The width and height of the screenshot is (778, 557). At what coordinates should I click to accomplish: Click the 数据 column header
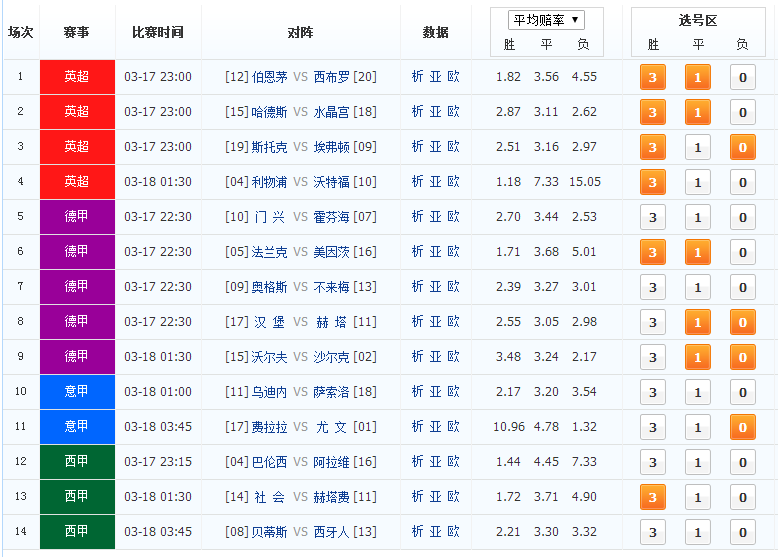click(x=435, y=33)
